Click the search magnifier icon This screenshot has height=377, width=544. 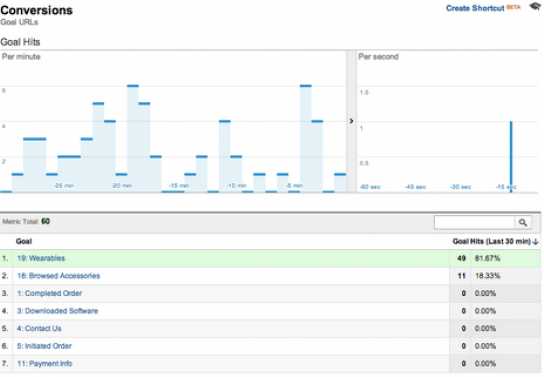tap(523, 222)
